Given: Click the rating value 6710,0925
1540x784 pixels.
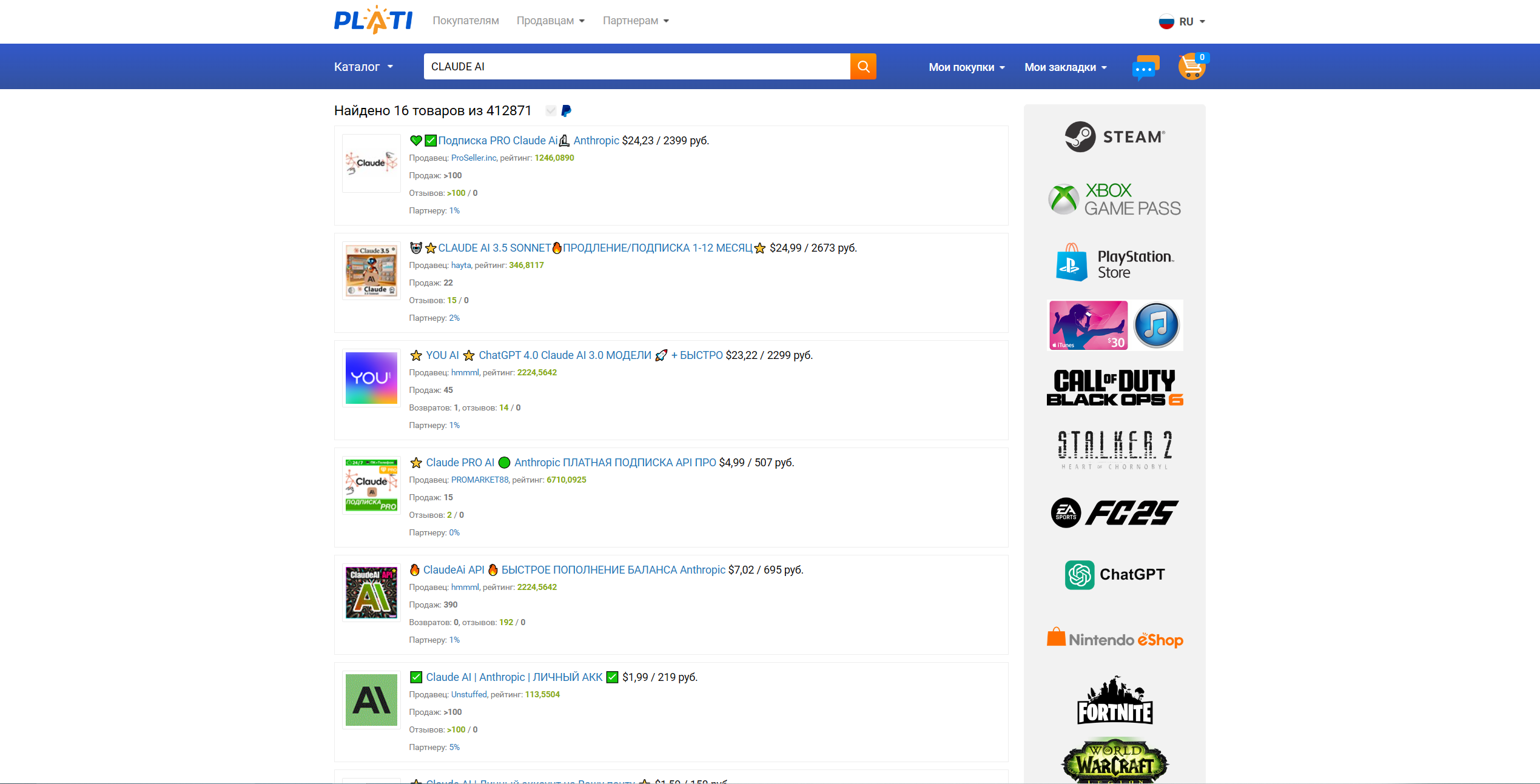Looking at the screenshot, I should 567,480.
